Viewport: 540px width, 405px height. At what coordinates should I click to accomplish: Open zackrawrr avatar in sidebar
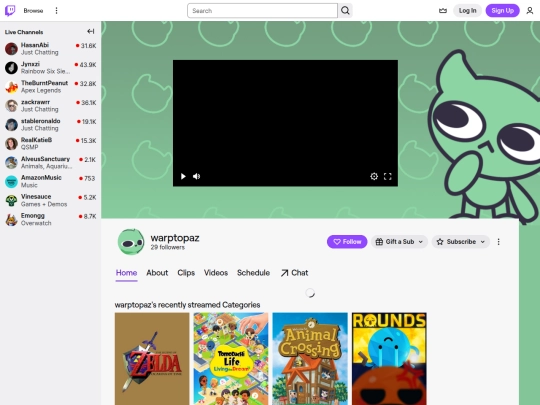pos(11,106)
